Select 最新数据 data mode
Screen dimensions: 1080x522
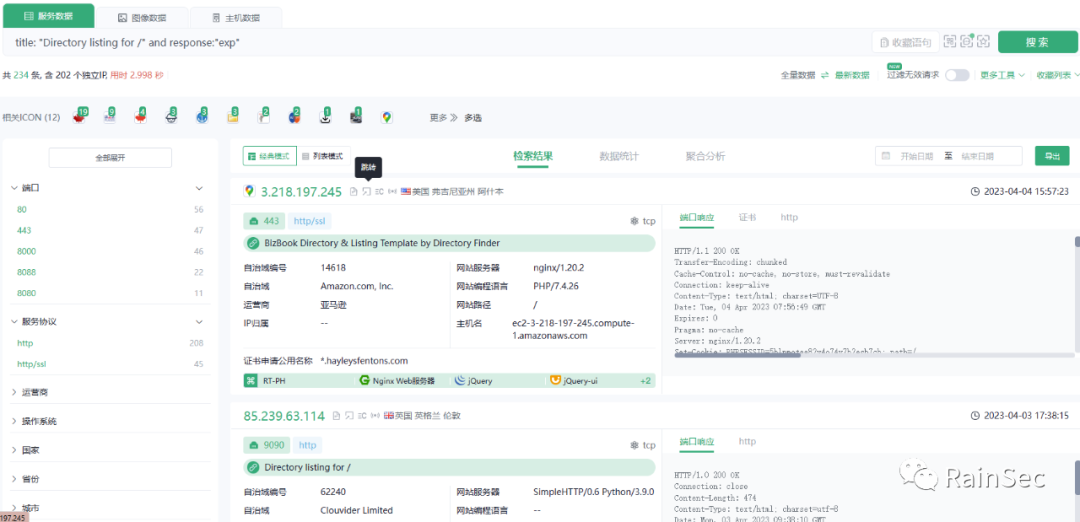852,75
